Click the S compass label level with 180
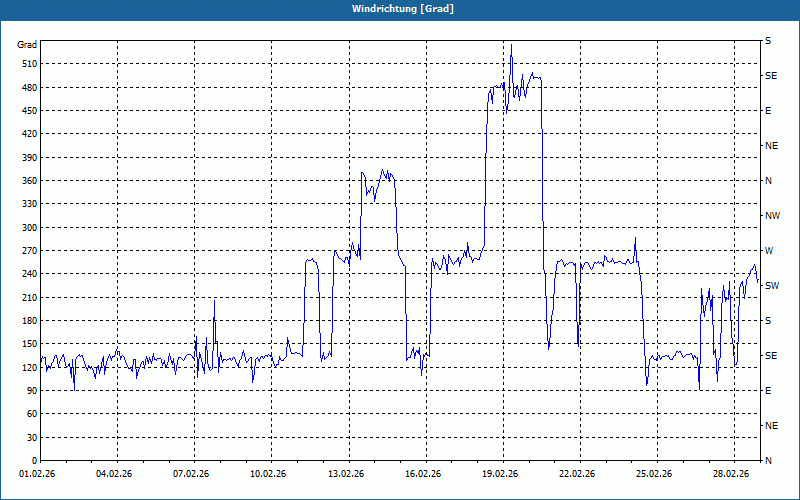Viewport: 800px width, 500px height. click(x=768, y=321)
